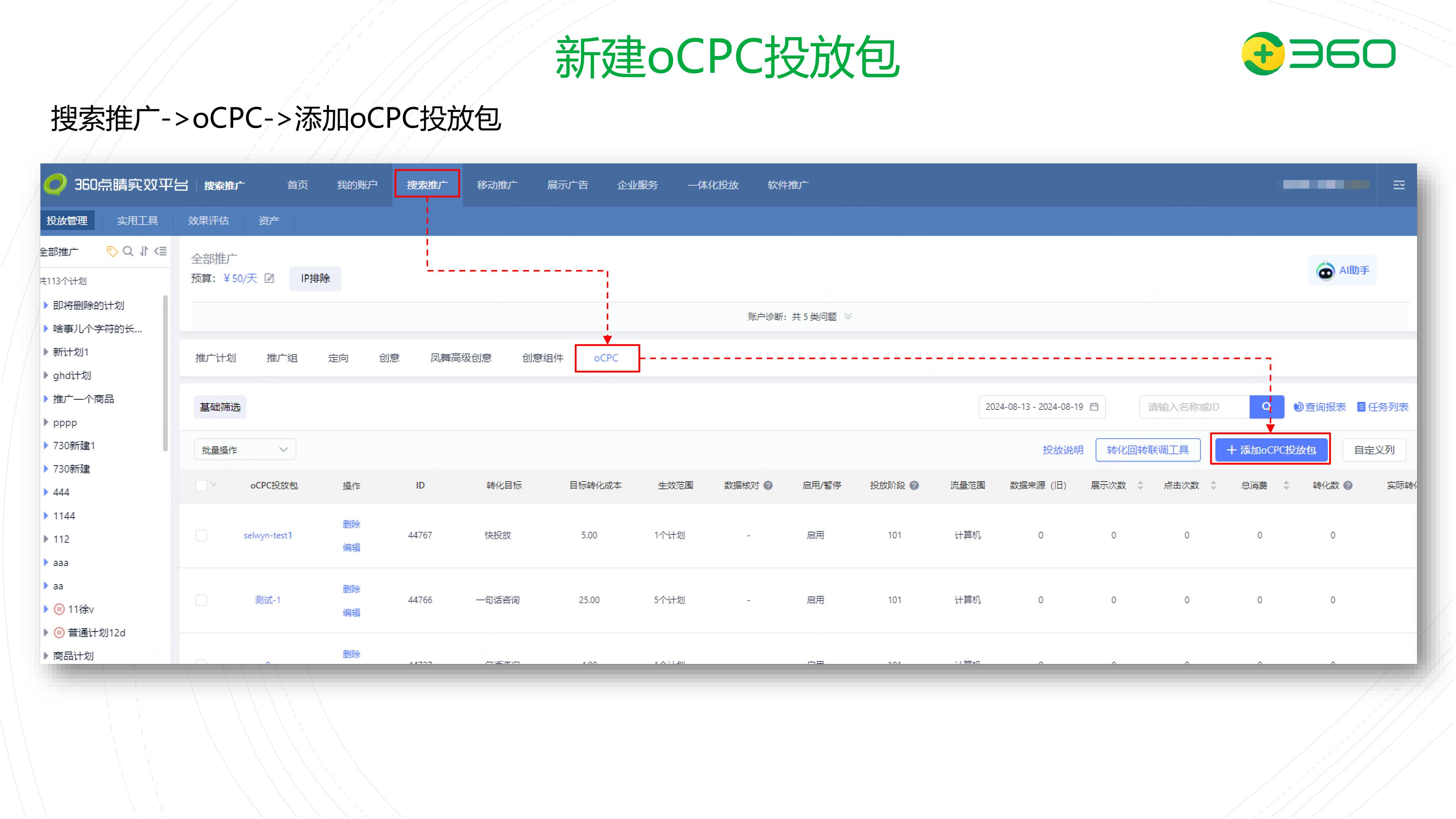Open 移动推广 navigation item
Screen dimensions: 1456x819
(x=497, y=185)
